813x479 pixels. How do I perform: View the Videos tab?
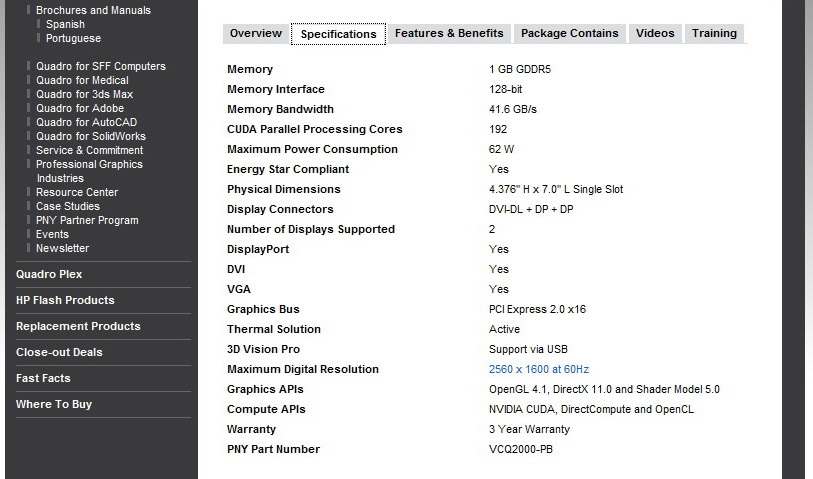(x=655, y=33)
